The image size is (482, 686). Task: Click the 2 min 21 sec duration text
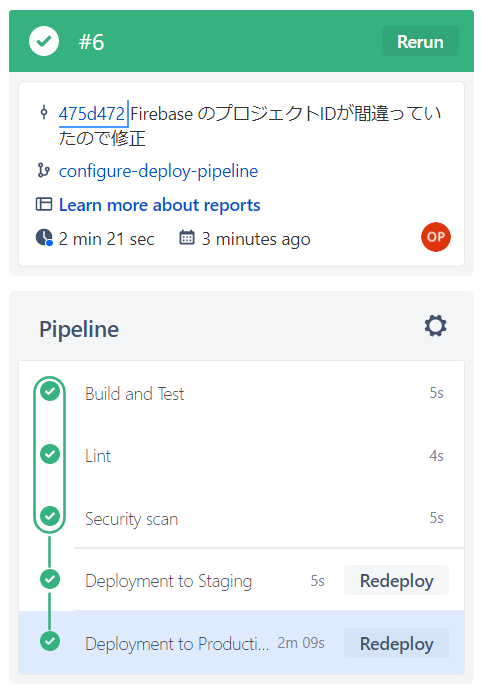click(x=106, y=239)
